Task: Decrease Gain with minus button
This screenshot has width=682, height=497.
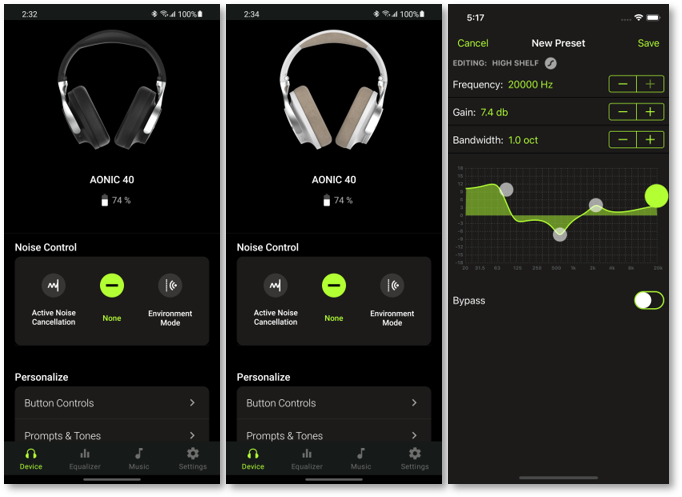Action: tap(622, 112)
